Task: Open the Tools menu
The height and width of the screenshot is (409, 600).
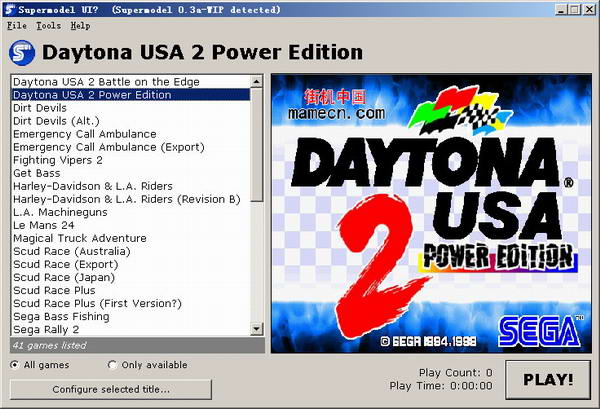Action: pyautogui.click(x=49, y=26)
